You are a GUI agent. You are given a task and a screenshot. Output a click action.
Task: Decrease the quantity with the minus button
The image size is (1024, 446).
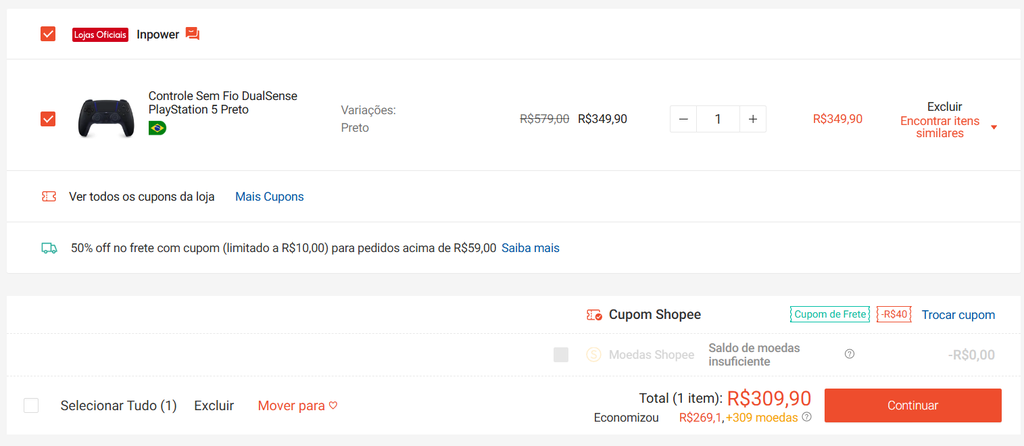[x=683, y=119]
